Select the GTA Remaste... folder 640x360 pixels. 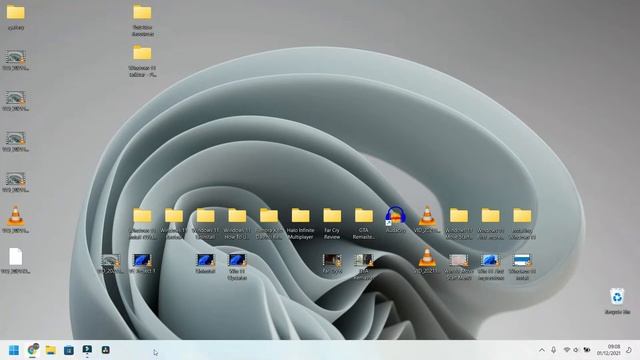364,223
